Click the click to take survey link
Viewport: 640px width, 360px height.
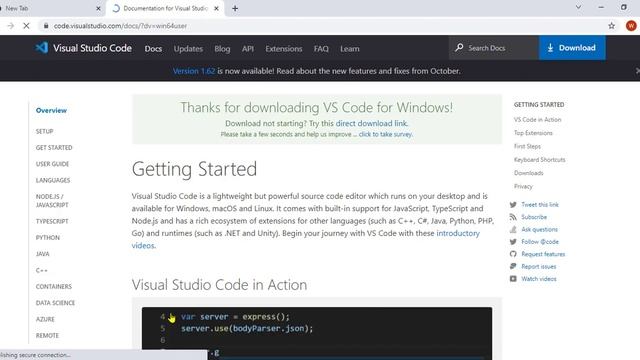click(x=385, y=134)
